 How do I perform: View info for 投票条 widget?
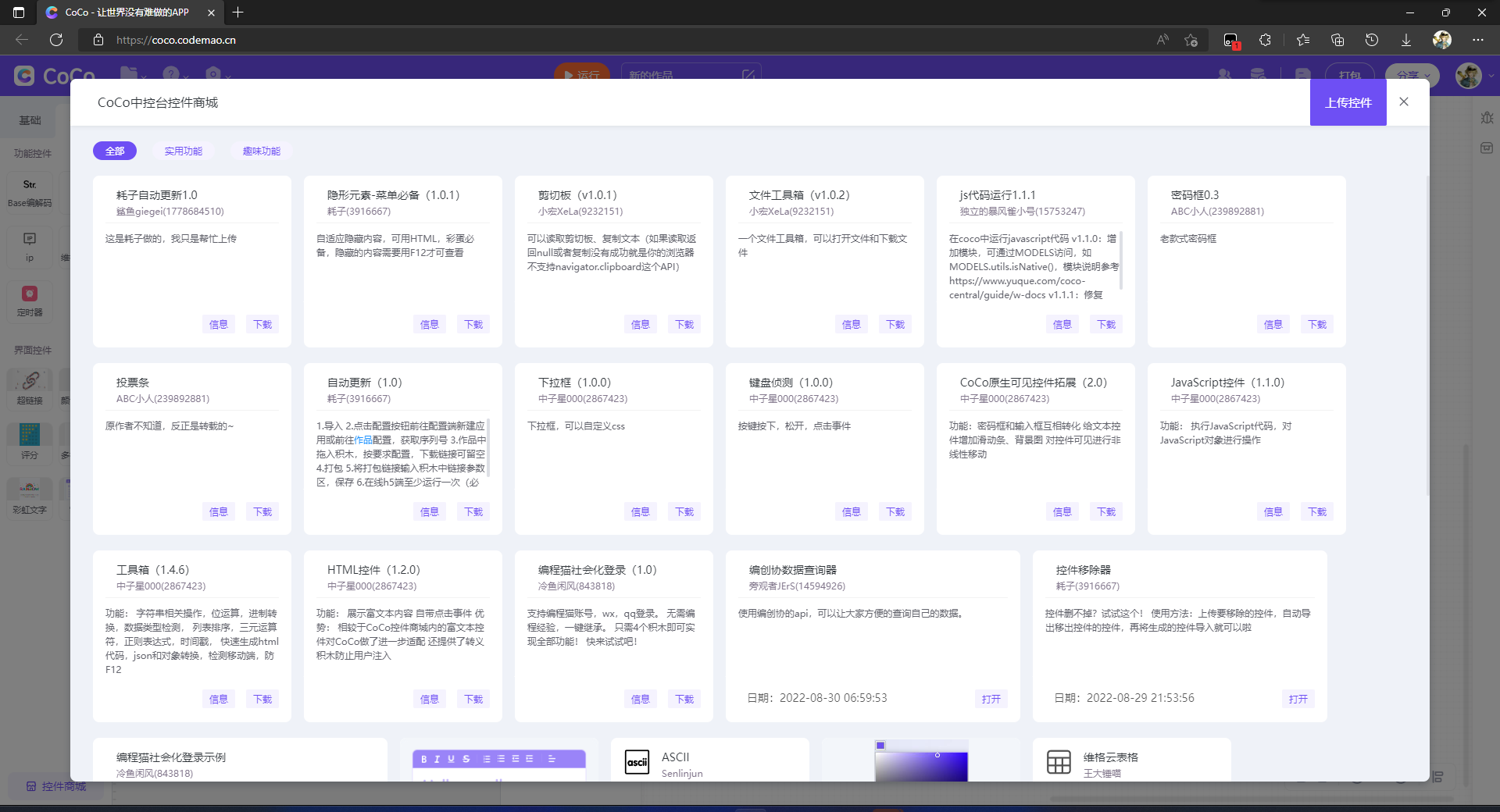219,511
